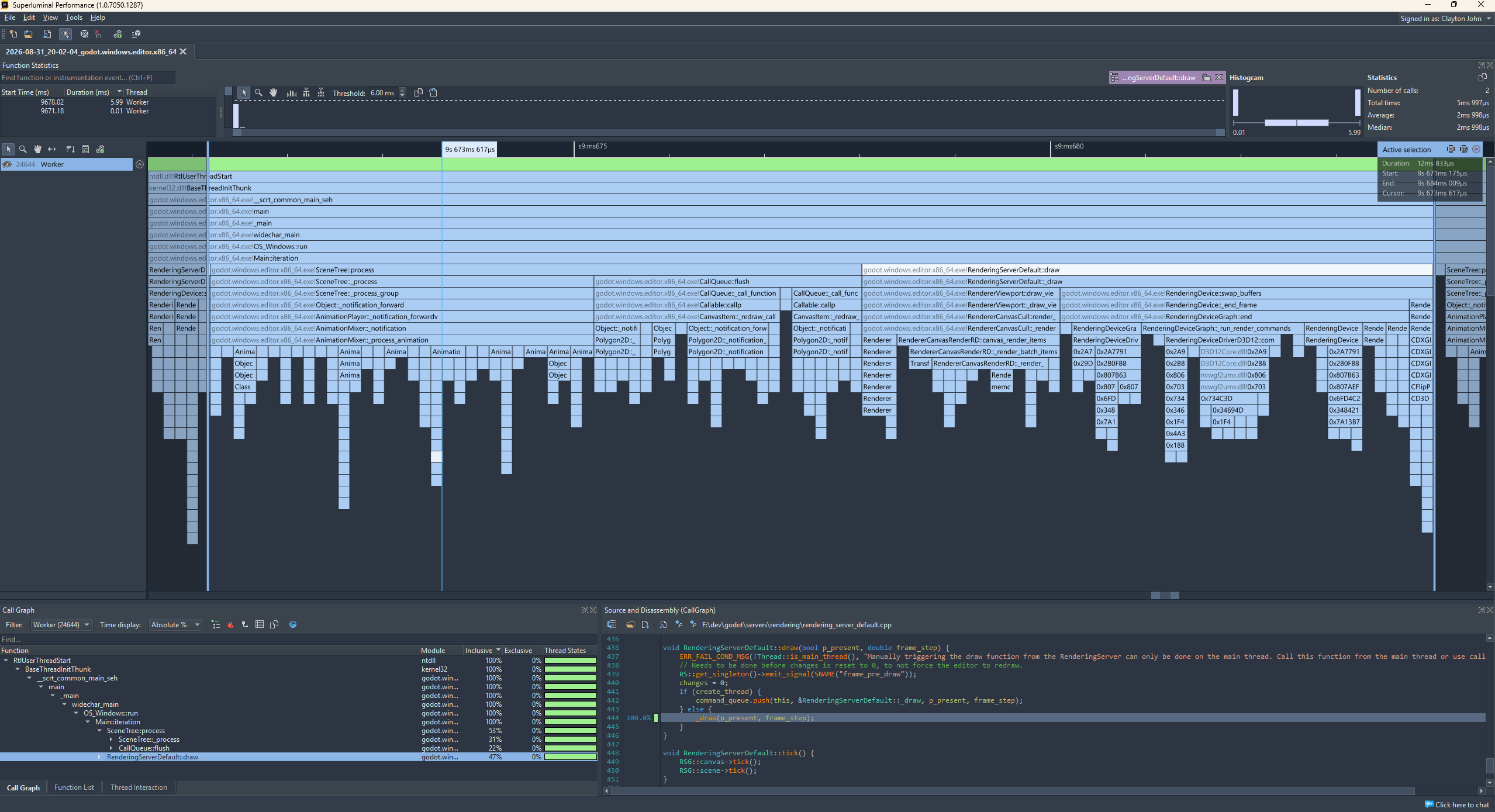
Task: Toggle the arrow select tool in timeline toolbar
Action: [8, 149]
